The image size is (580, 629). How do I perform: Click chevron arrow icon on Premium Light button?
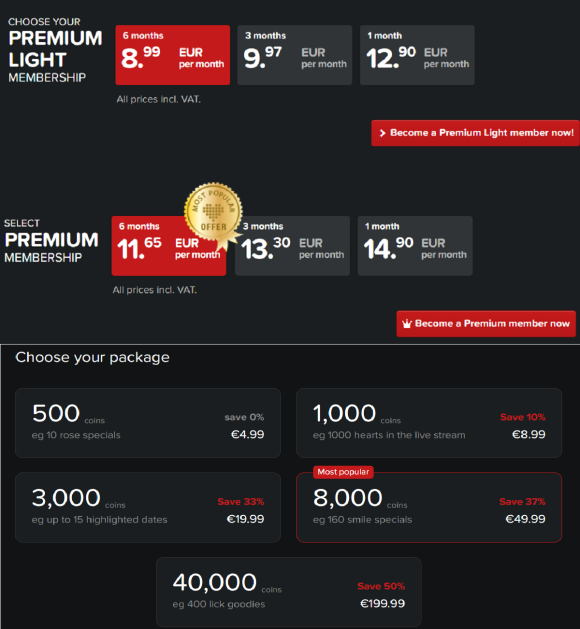382,133
